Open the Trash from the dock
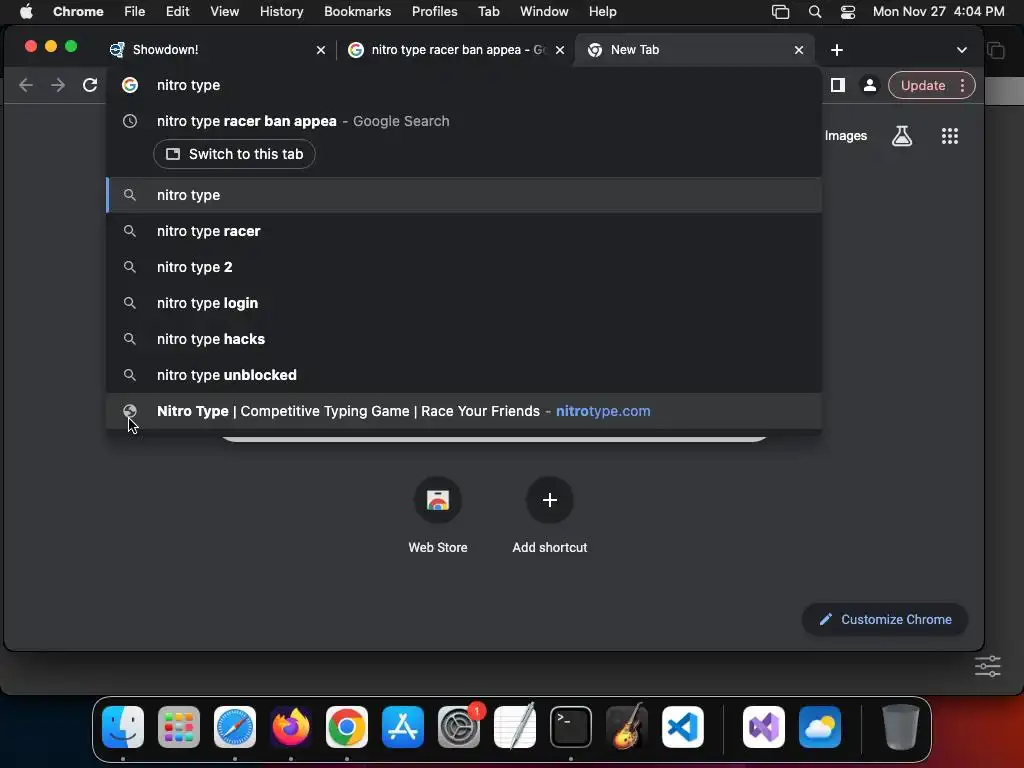 pos(901,727)
